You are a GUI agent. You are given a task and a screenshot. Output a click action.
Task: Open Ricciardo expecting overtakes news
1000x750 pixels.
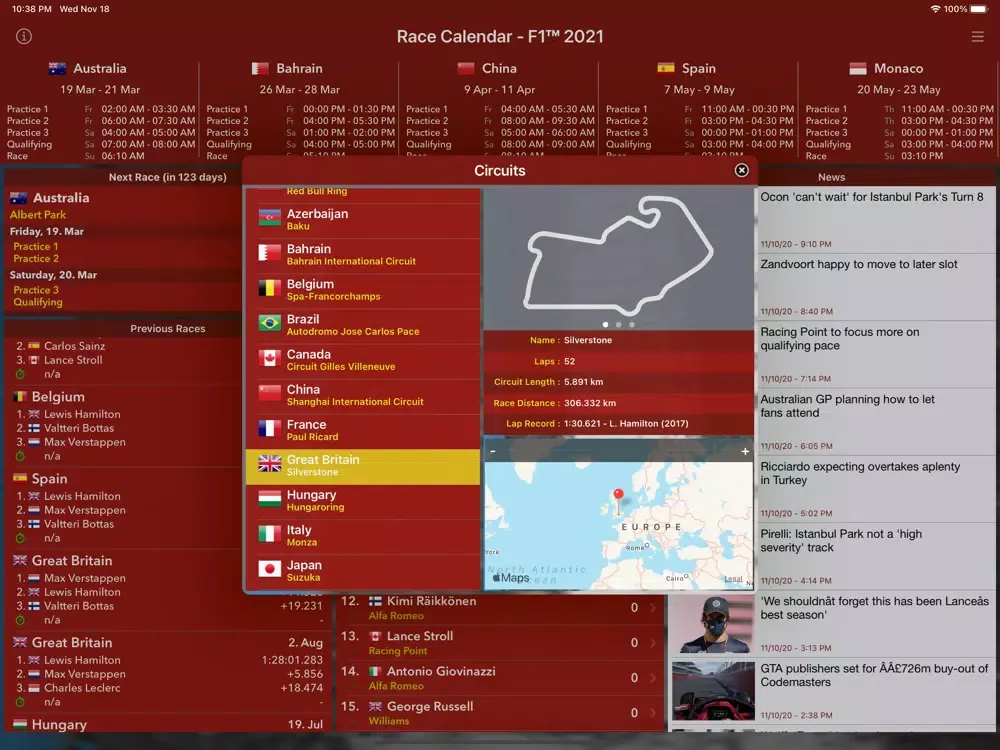tap(876, 488)
